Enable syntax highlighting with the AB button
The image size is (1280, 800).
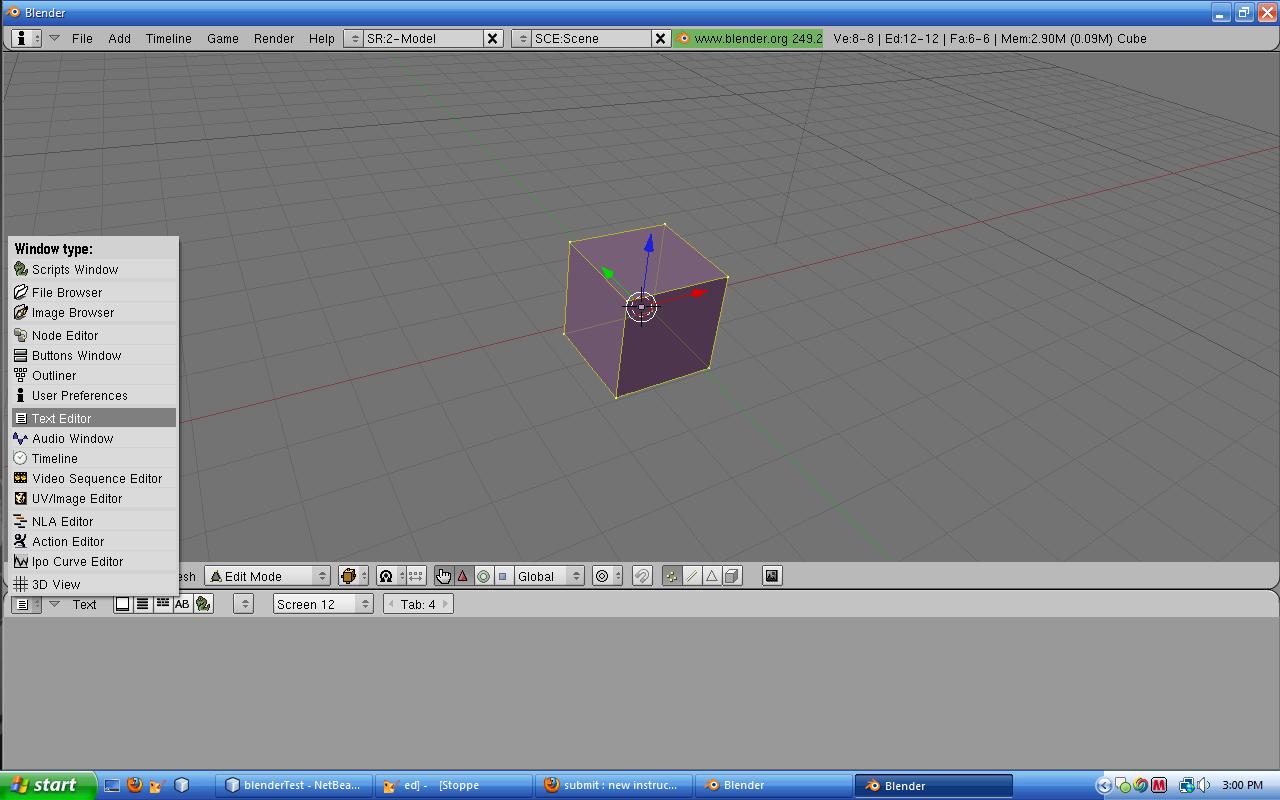click(181, 603)
